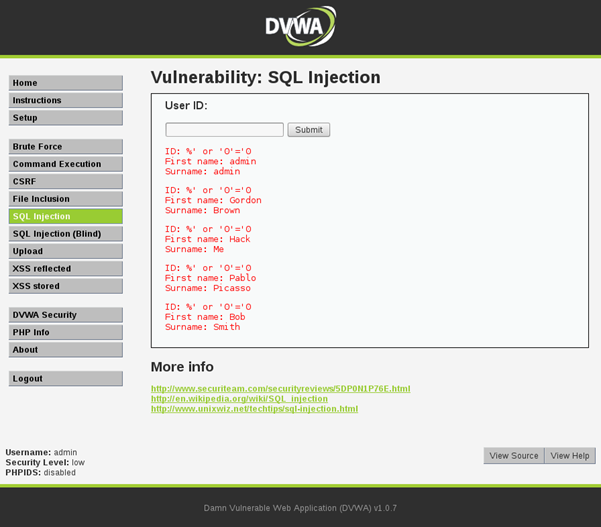This screenshot has width=601, height=527.
Task: Open the XSS reflected page
Action: 66,269
